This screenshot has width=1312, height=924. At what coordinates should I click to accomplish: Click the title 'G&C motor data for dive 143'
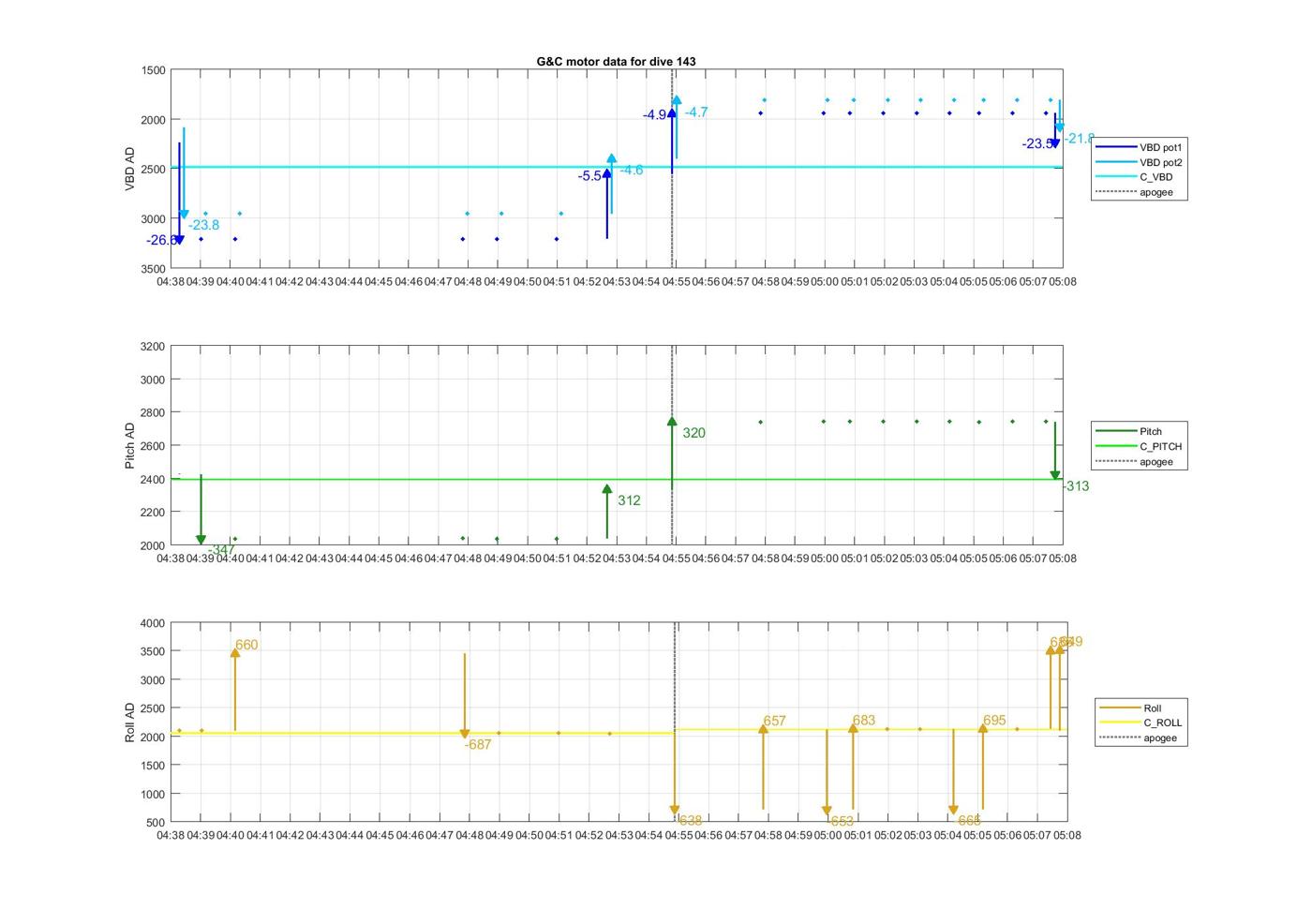click(x=616, y=61)
